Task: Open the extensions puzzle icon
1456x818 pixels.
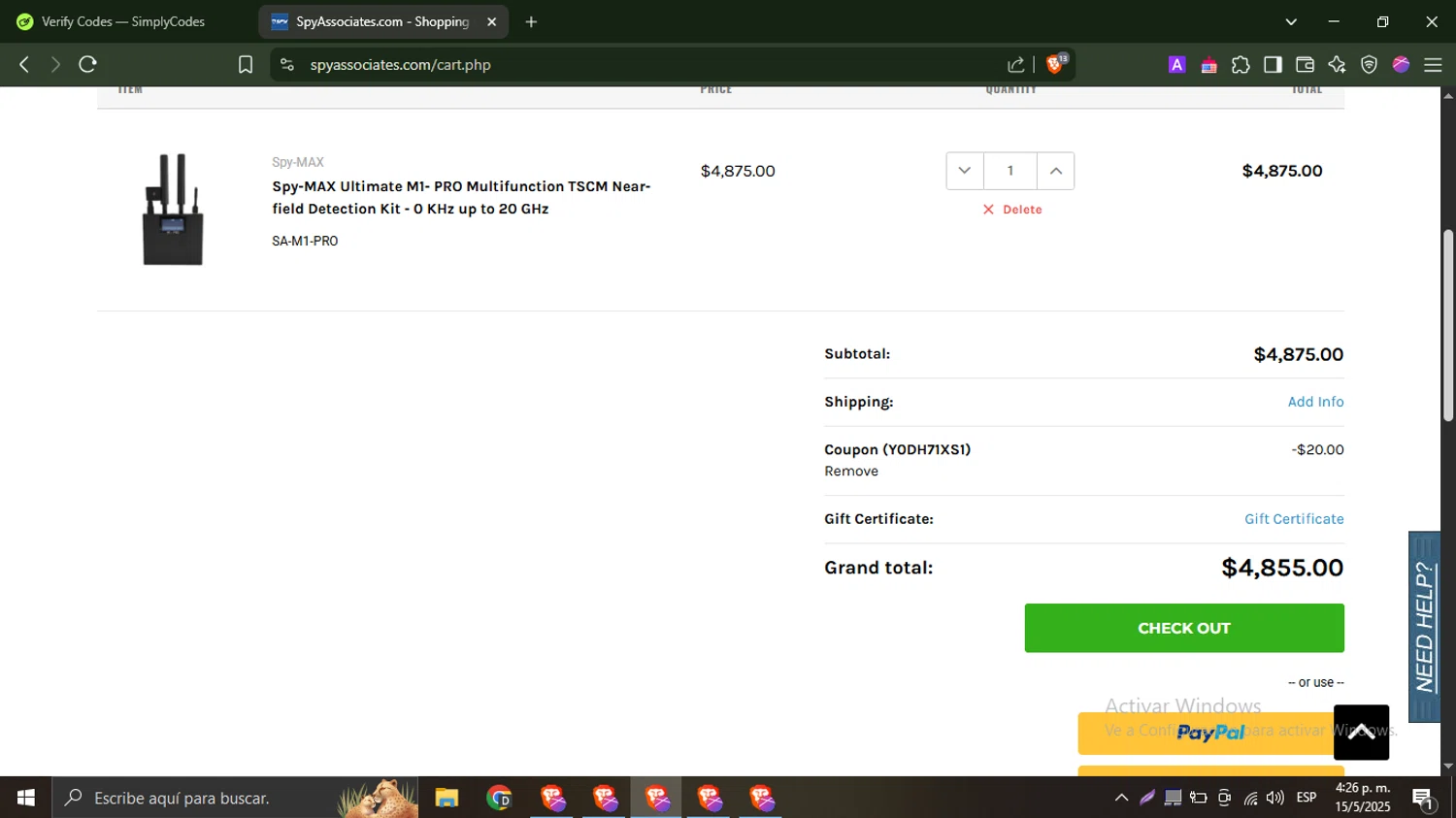Action: (1241, 65)
